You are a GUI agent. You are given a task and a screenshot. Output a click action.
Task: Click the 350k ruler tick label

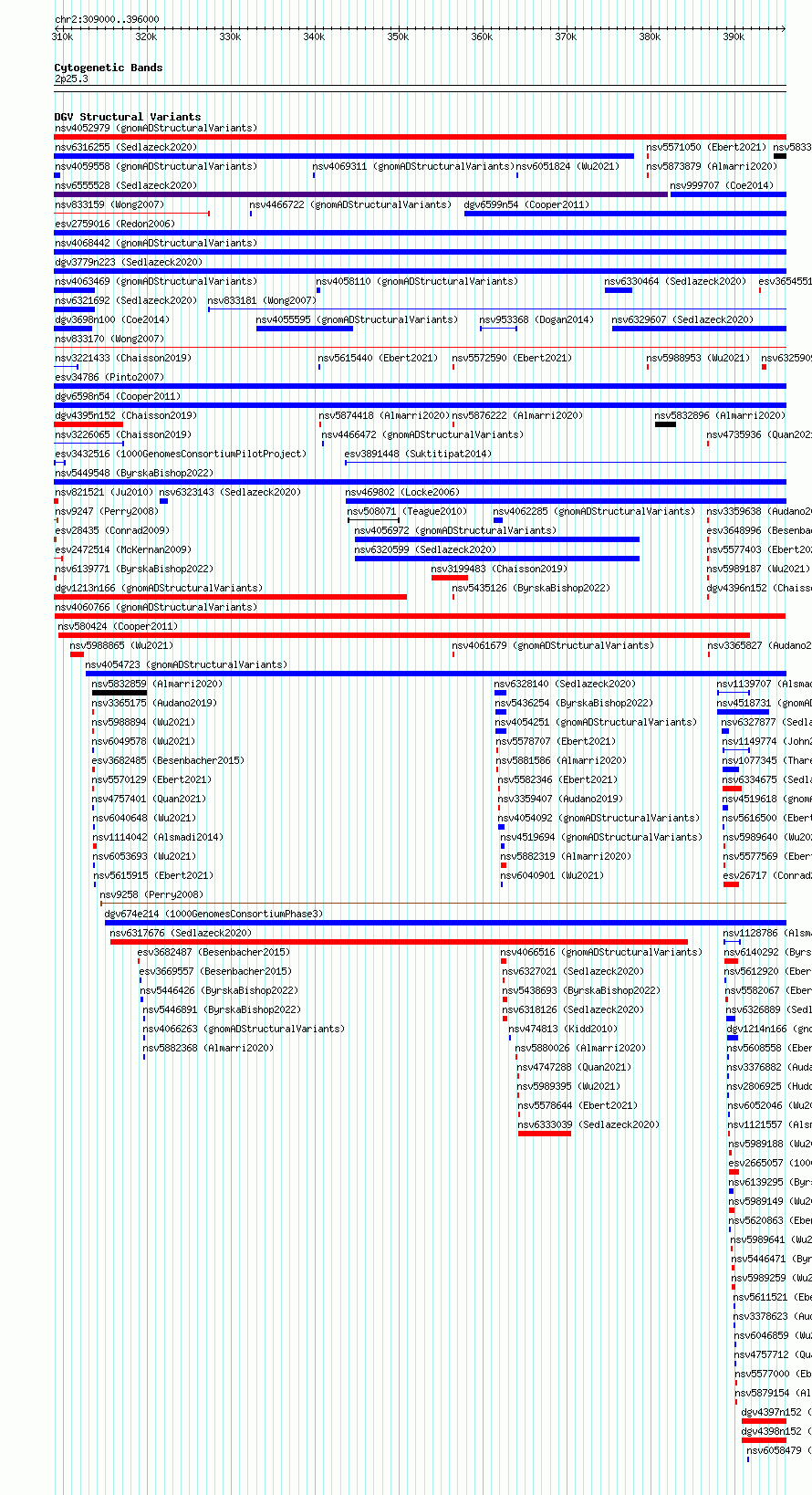(398, 37)
